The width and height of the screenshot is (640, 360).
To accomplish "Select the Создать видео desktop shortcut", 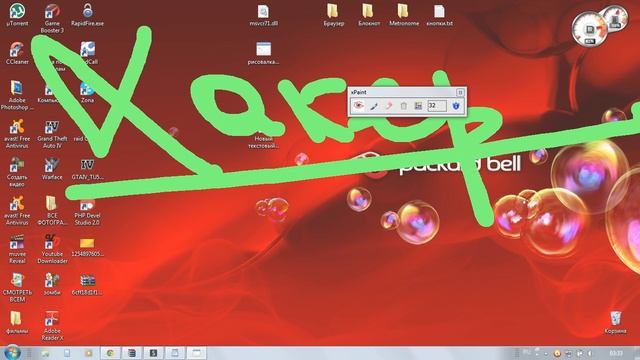I will tap(17, 172).
